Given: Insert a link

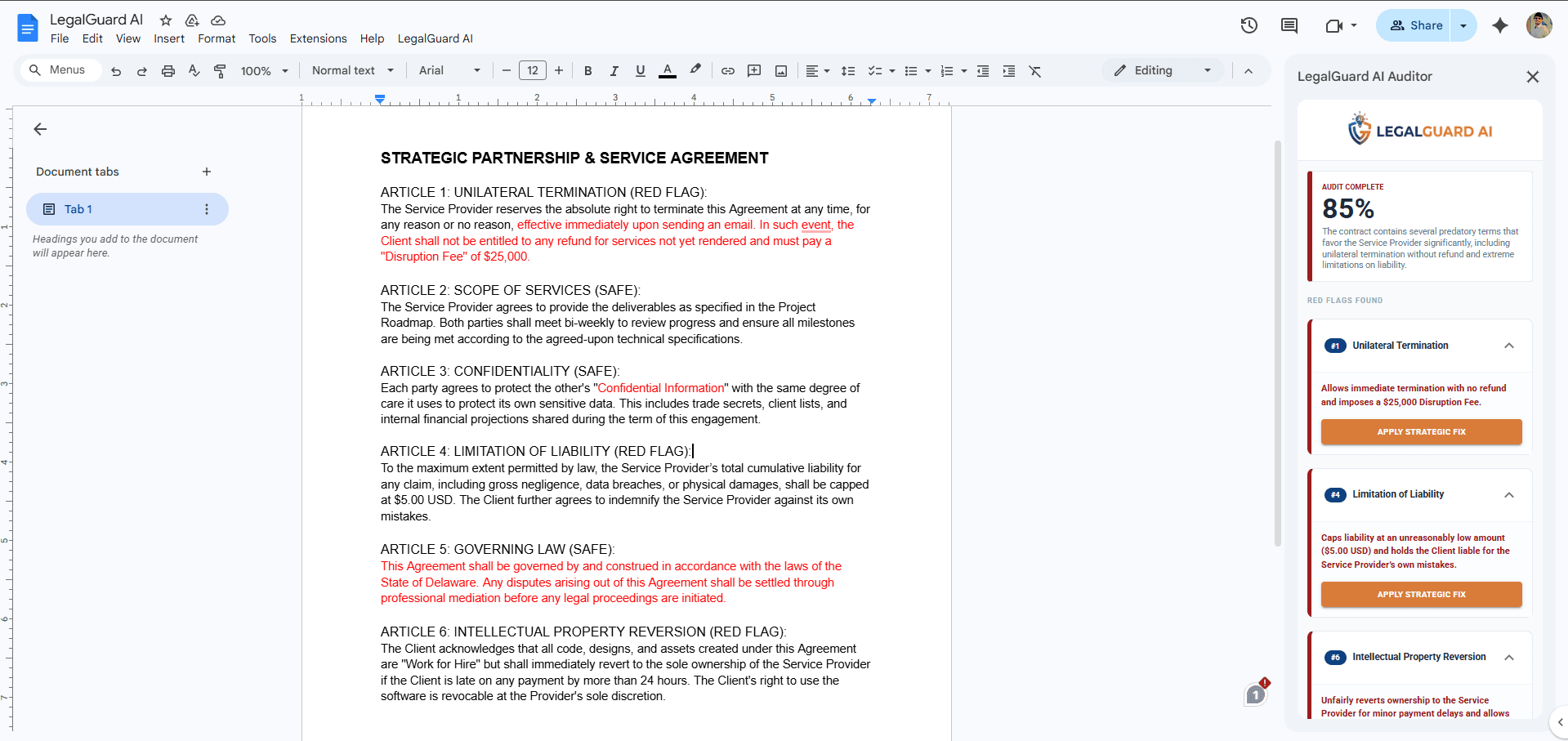Looking at the screenshot, I should point(728,71).
